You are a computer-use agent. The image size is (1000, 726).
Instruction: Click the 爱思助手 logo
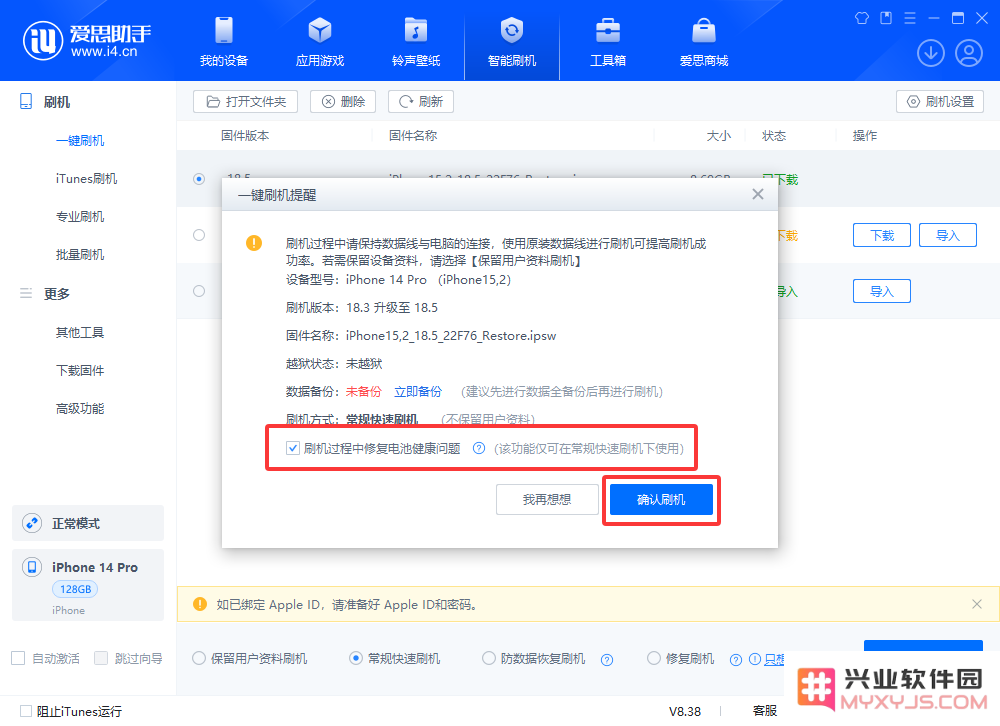(x=87, y=40)
